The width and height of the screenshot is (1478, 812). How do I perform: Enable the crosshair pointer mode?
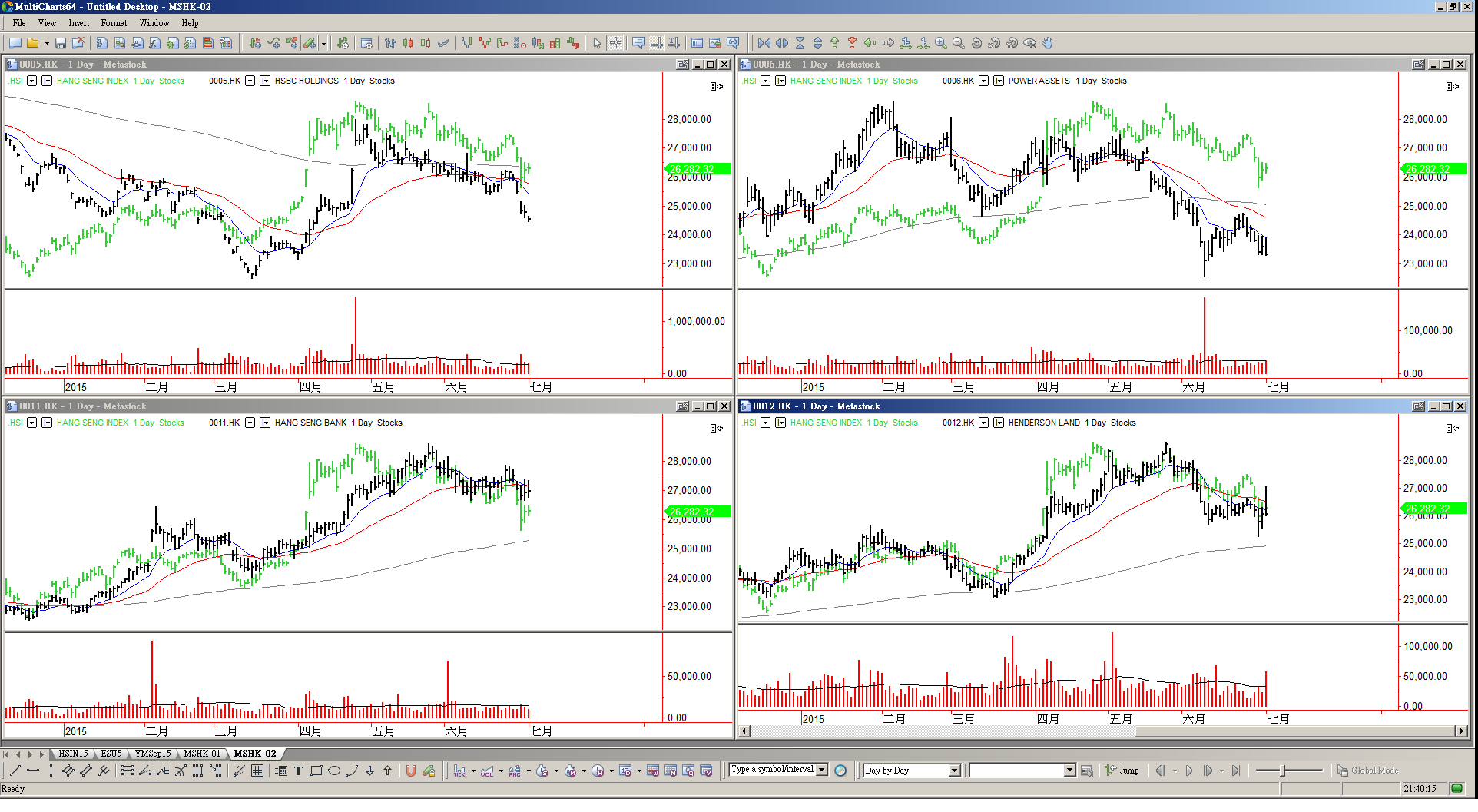(615, 44)
